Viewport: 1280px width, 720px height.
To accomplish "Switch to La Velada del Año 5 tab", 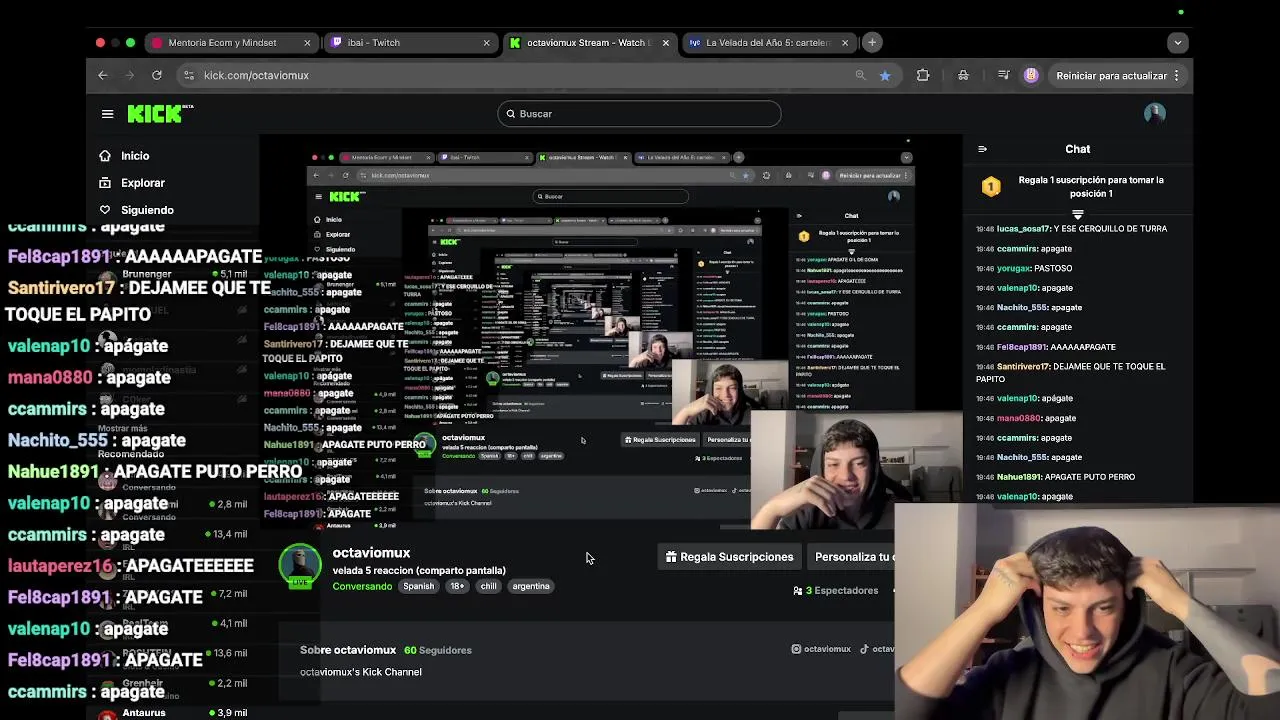I will point(768,43).
